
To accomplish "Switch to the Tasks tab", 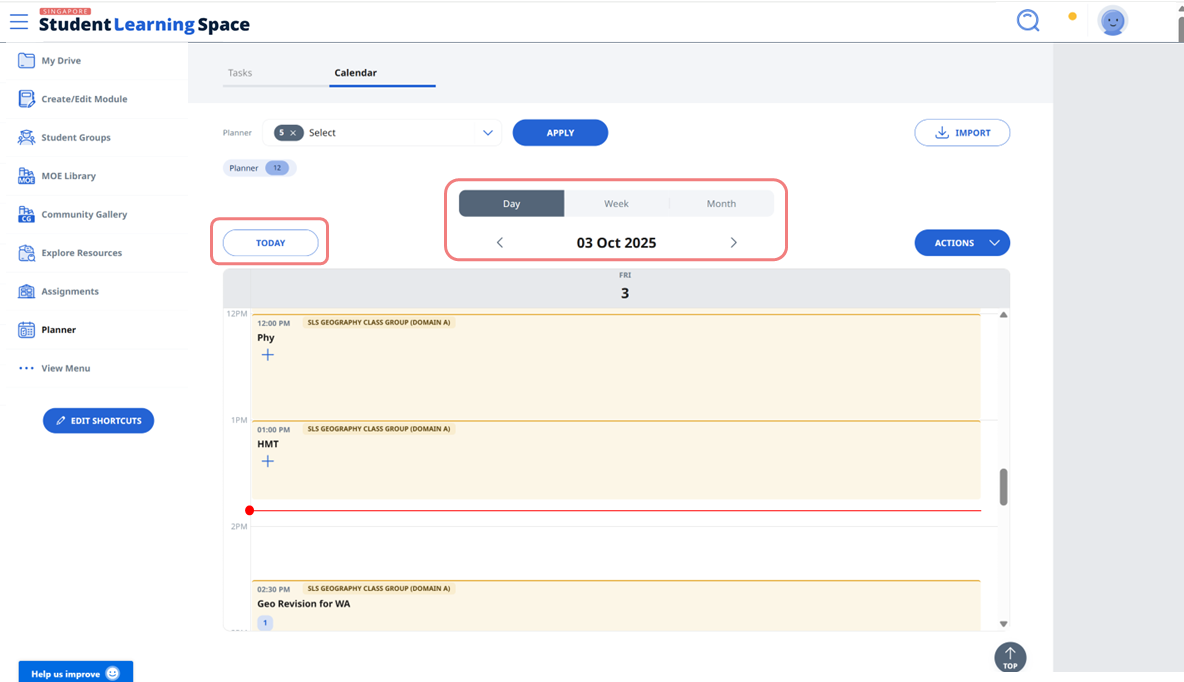I will coord(240,72).
